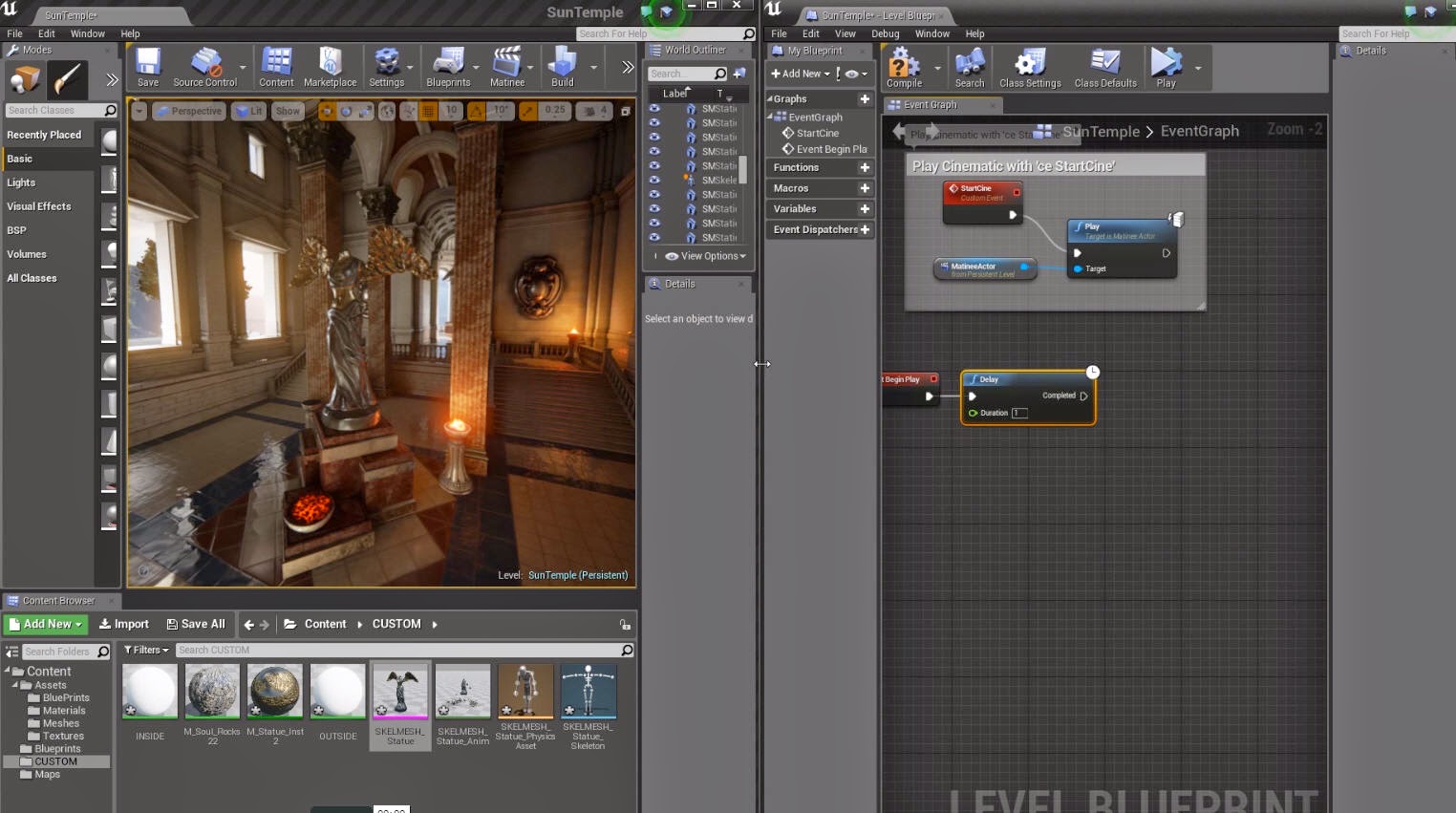Click World Outliner scrollbar thumb

click(x=743, y=168)
